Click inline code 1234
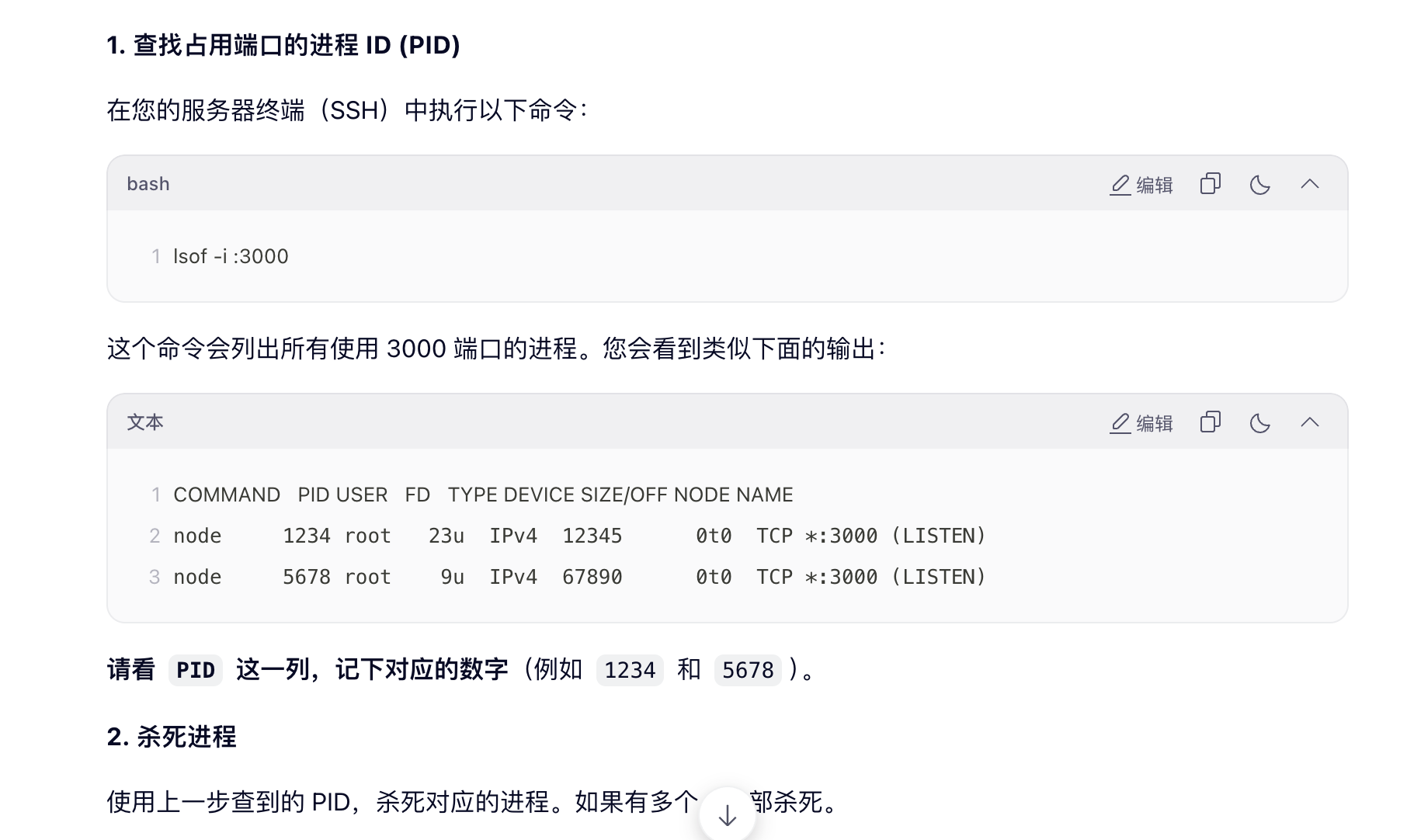1407x840 pixels. click(630, 670)
